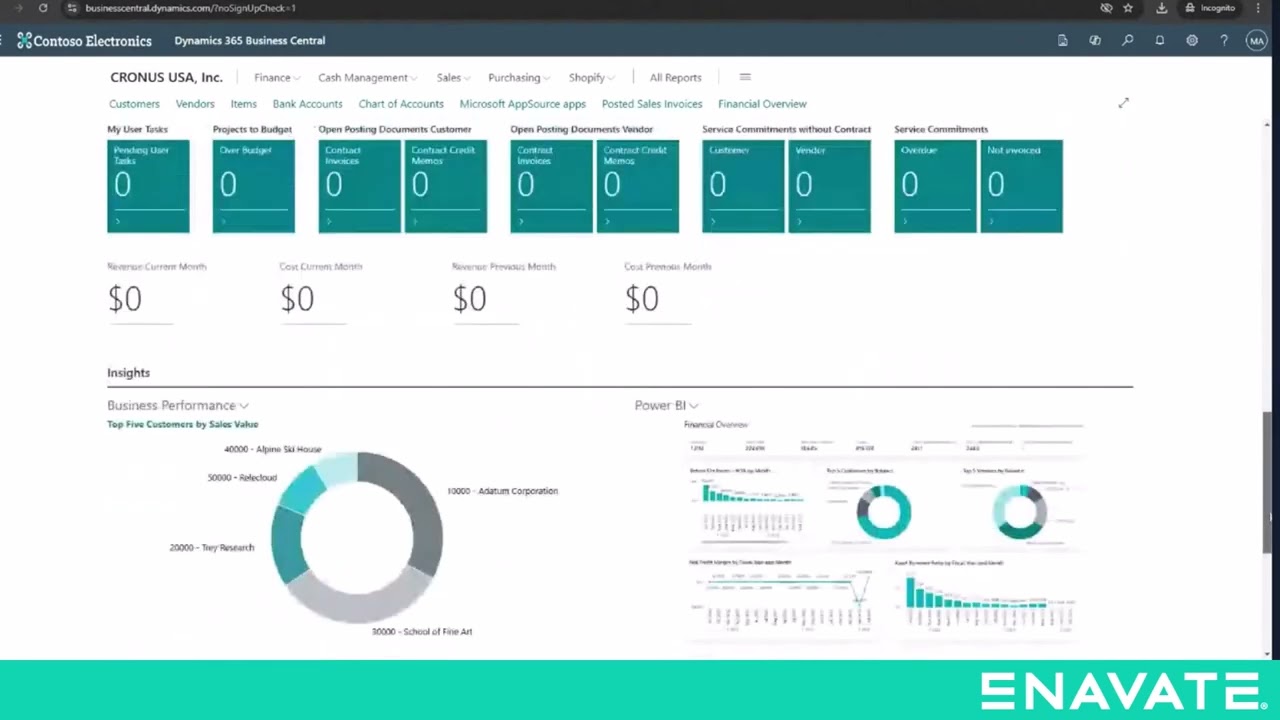
Task: Expand the Sales menu
Action: point(453,77)
